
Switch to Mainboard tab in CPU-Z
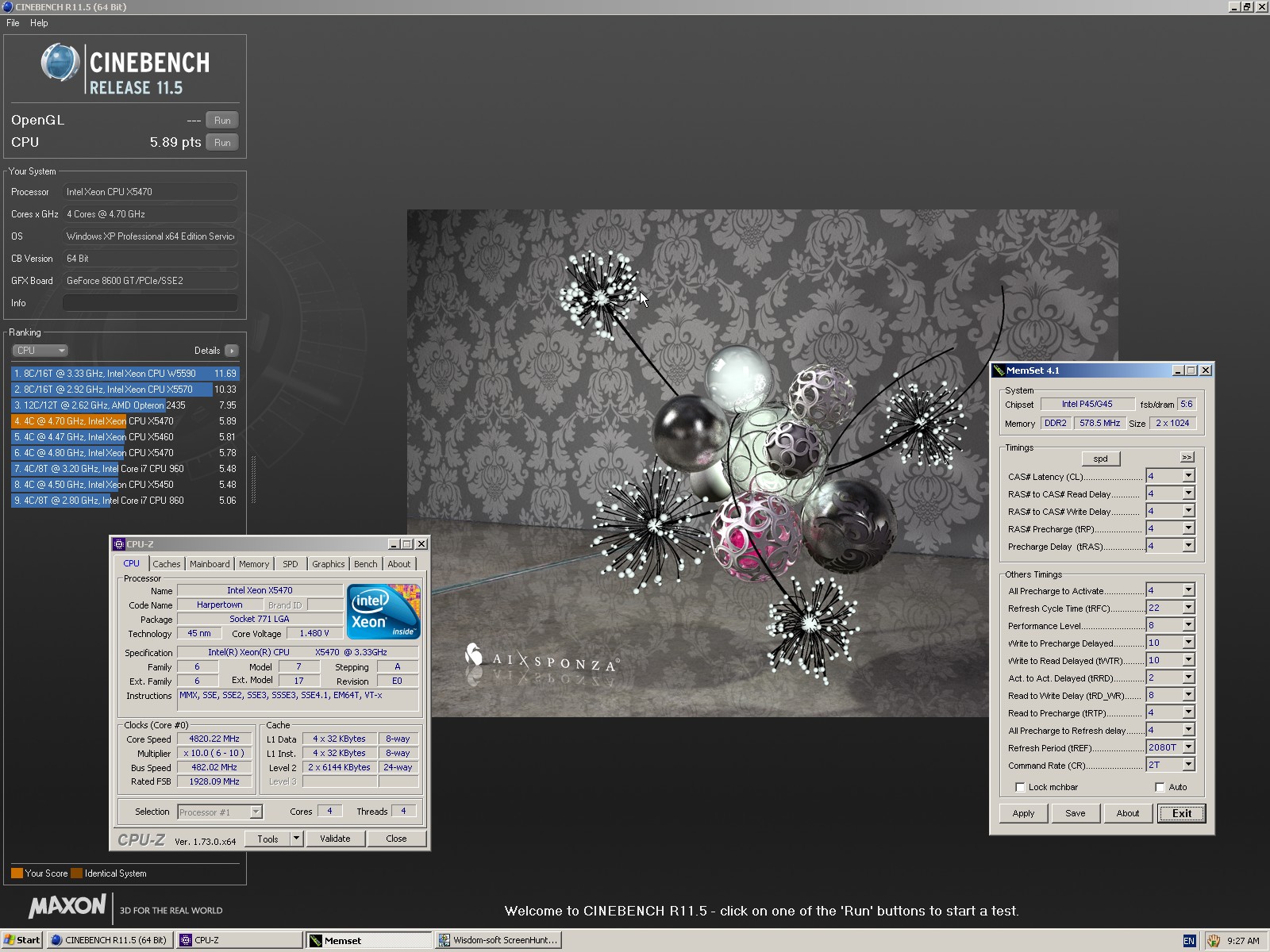210,564
